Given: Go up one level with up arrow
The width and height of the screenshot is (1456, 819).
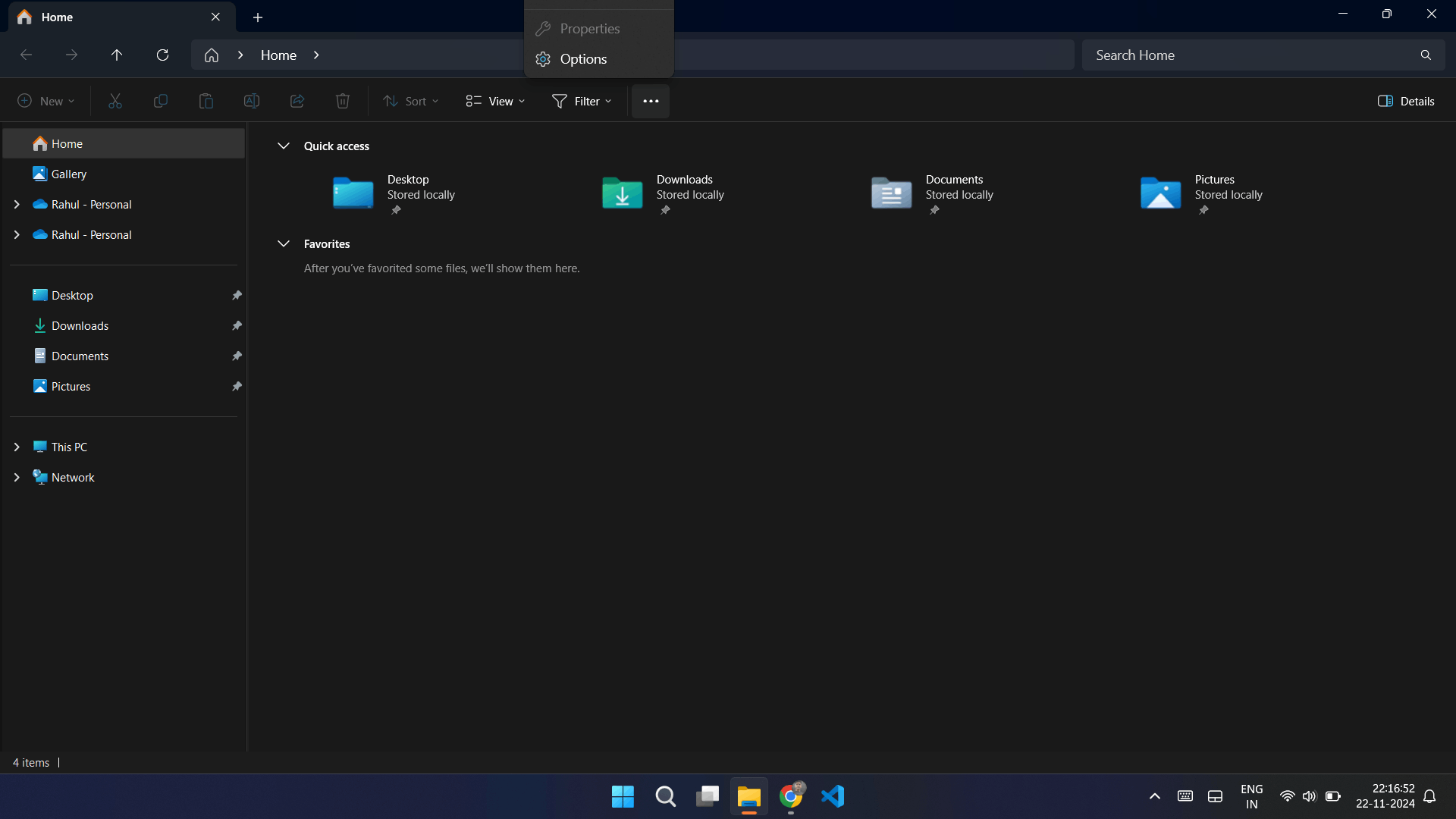Looking at the screenshot, I should (117, 55).
